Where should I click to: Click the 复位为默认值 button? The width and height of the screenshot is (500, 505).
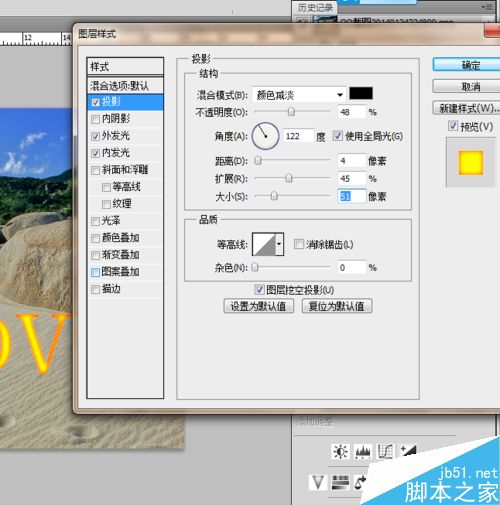(x=337, y=306)
